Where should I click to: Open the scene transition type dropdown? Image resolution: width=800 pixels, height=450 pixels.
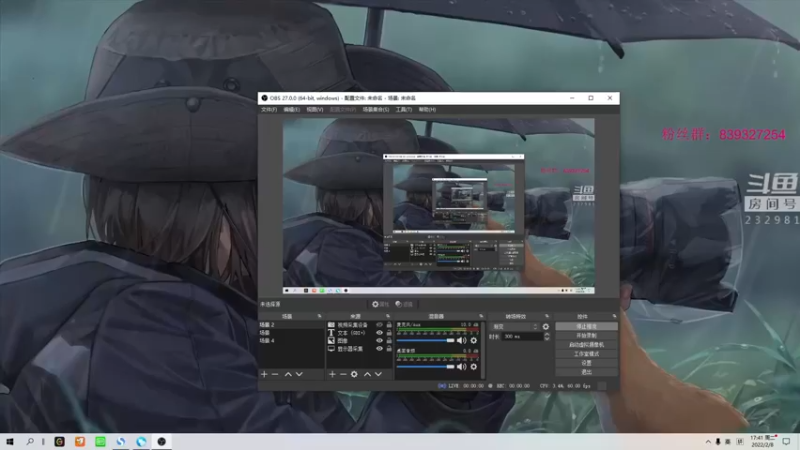point(514,327)
